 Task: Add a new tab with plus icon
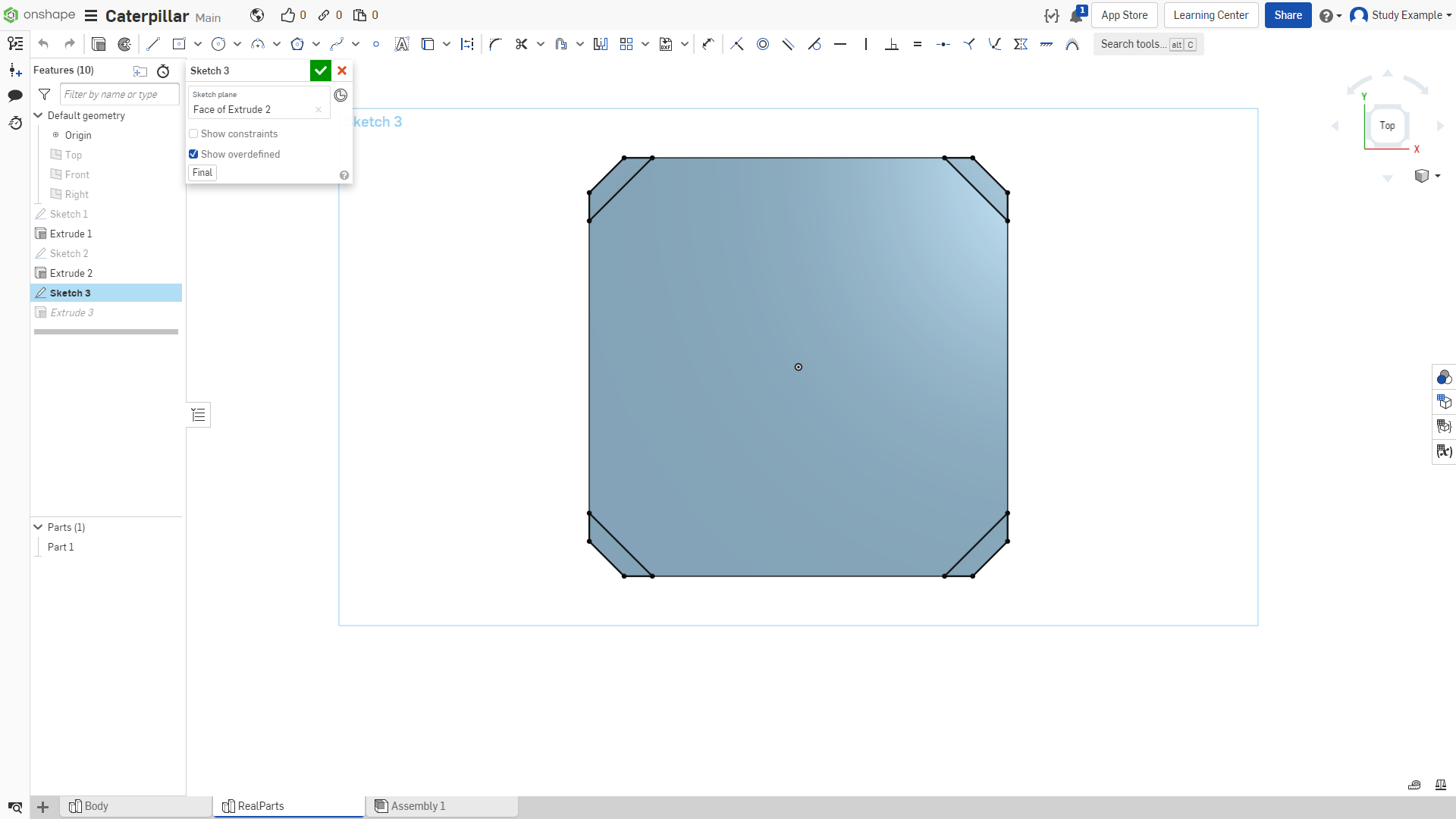(43, 807)
